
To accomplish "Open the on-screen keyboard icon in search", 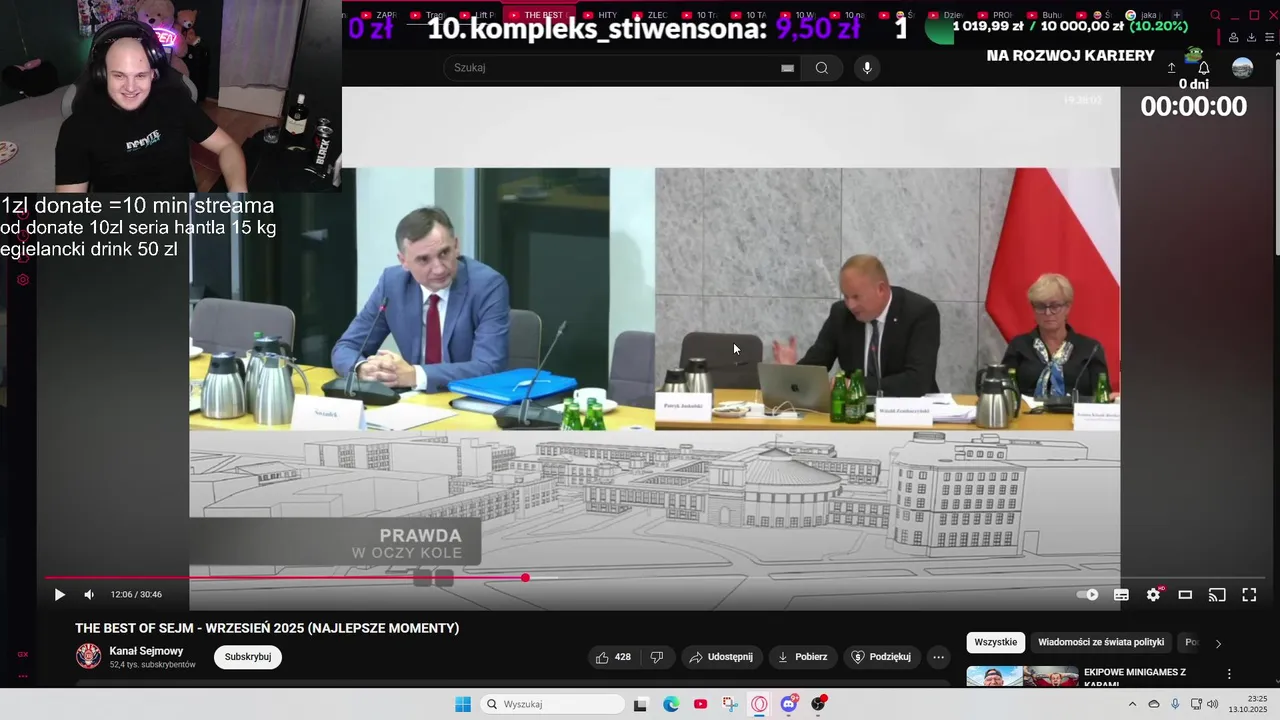I will (x=787, y=68).
